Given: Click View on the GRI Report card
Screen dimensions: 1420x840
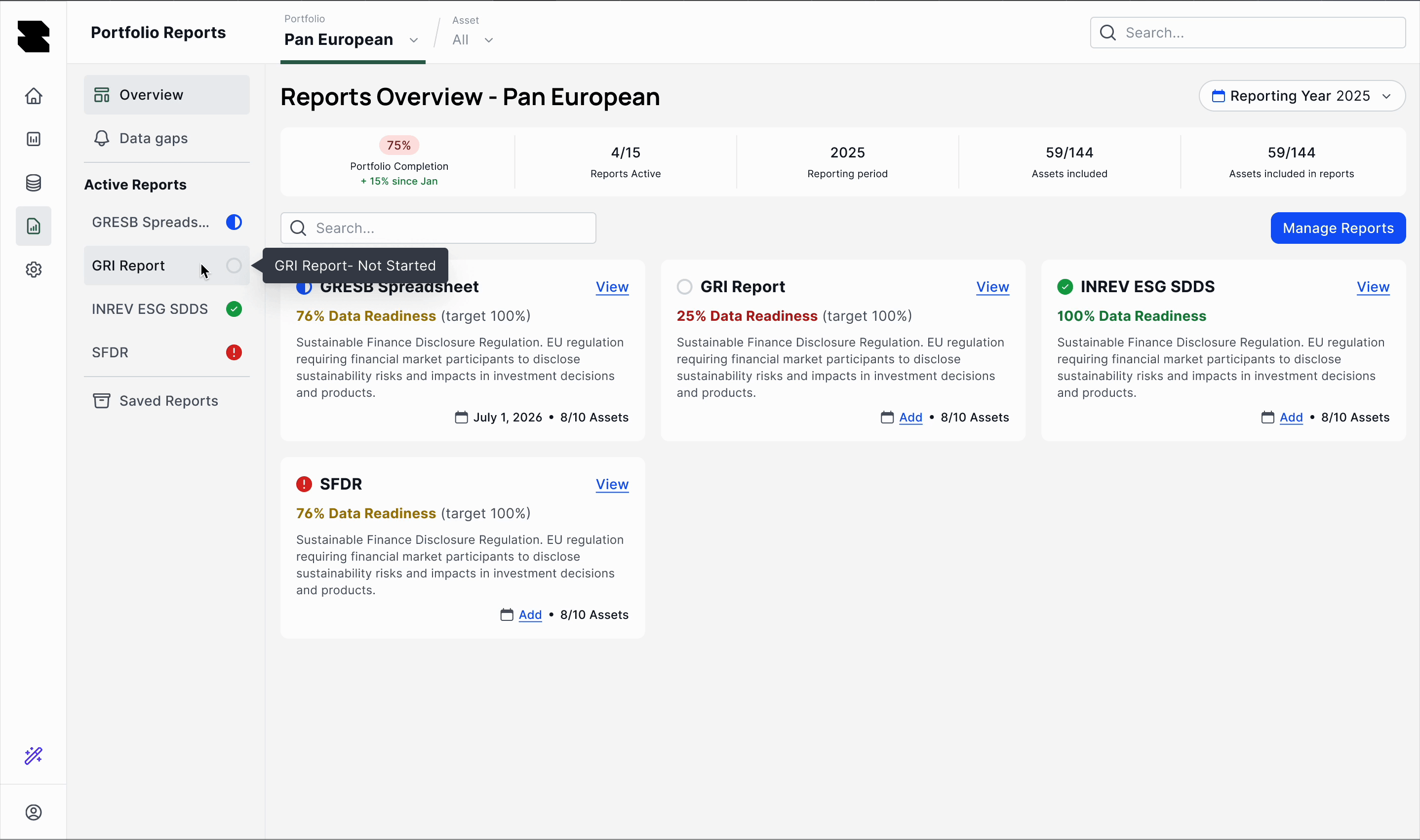Looking at the screenshot, I should point(992,287).
